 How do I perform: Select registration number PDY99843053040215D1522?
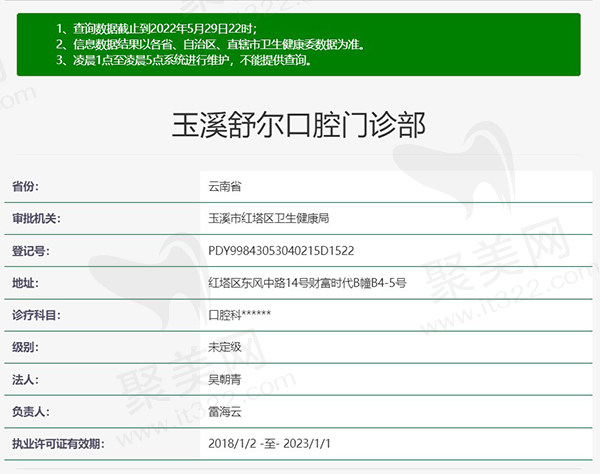[x=281, y=251]
